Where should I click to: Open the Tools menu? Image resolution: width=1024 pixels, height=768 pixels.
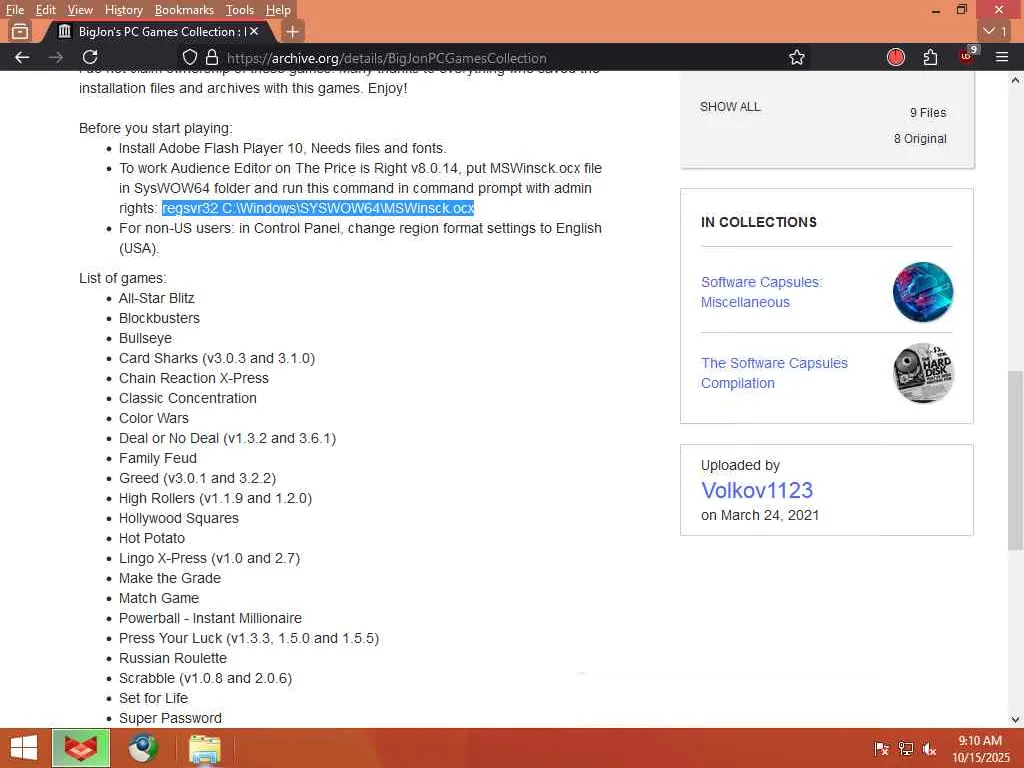point(239,10)
